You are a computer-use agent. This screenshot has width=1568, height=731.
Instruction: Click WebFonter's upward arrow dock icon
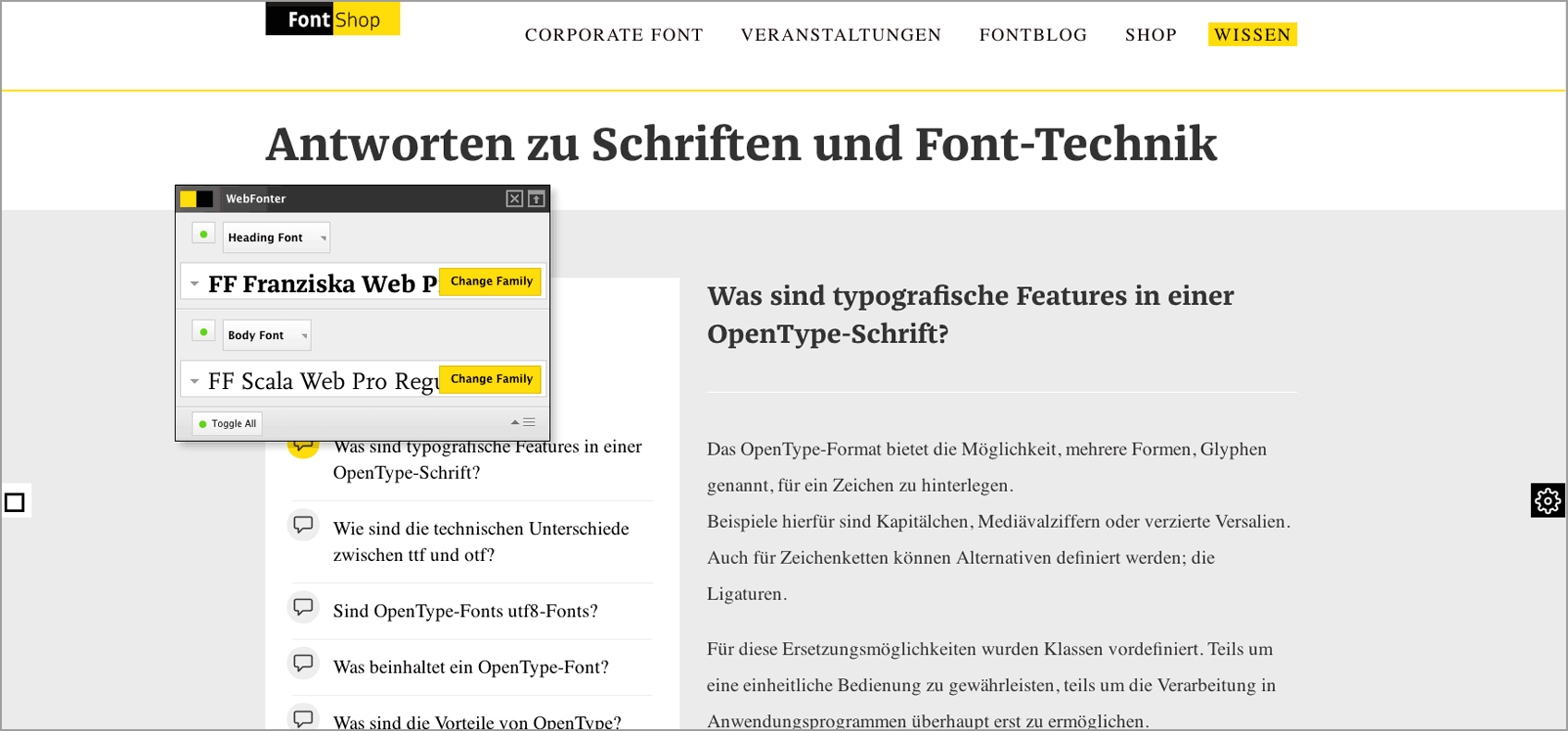tap(536, 199)
